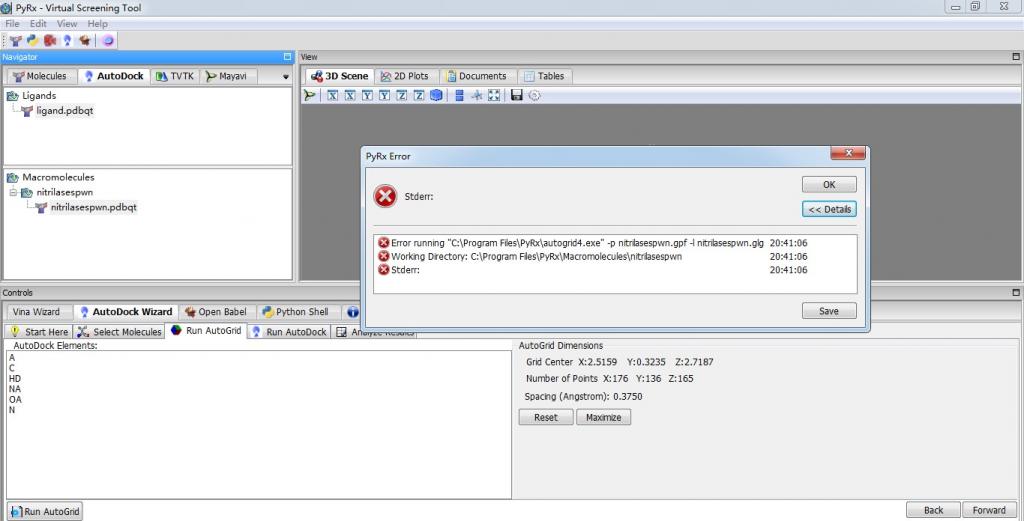
Task: Click the second Z axis view icon
Action: (x=419, y=95)
